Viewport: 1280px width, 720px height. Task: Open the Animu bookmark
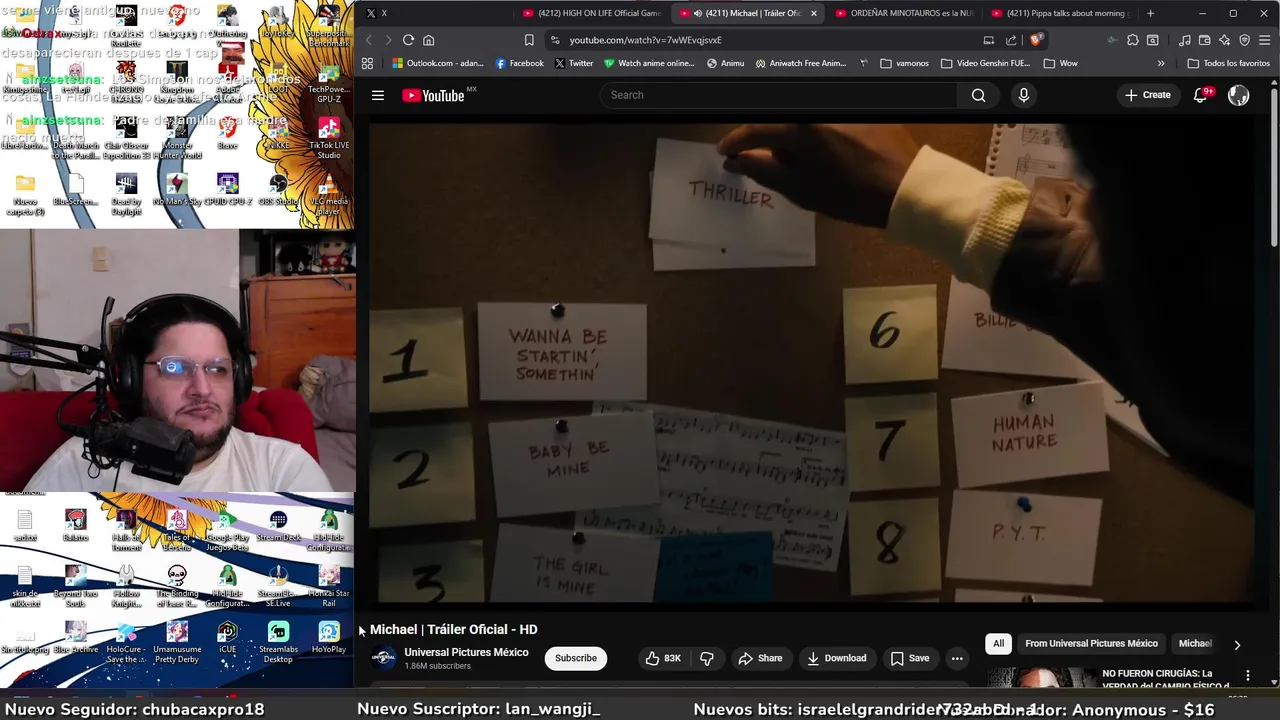725,63
